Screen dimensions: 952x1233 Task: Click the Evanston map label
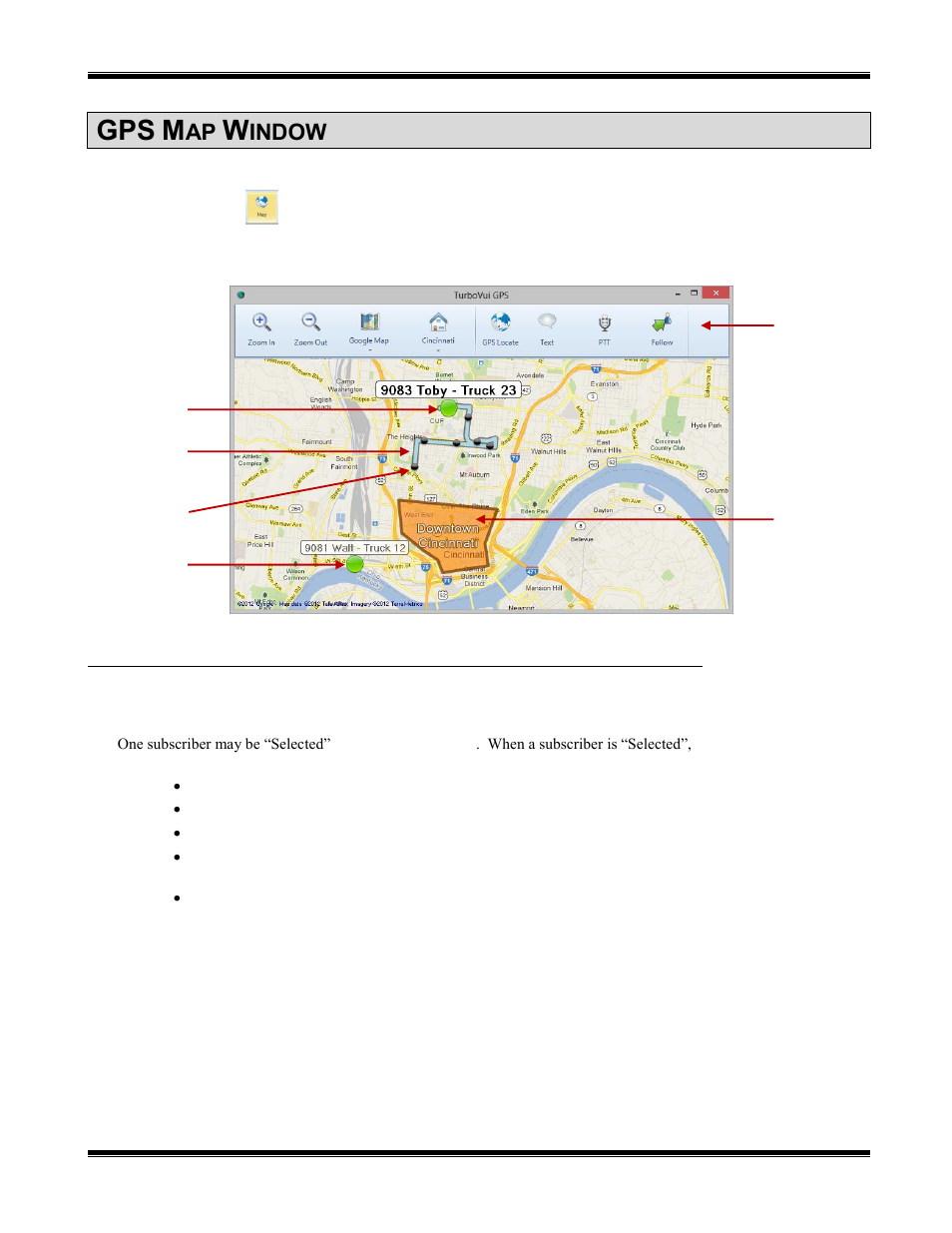tap(605, 383)
